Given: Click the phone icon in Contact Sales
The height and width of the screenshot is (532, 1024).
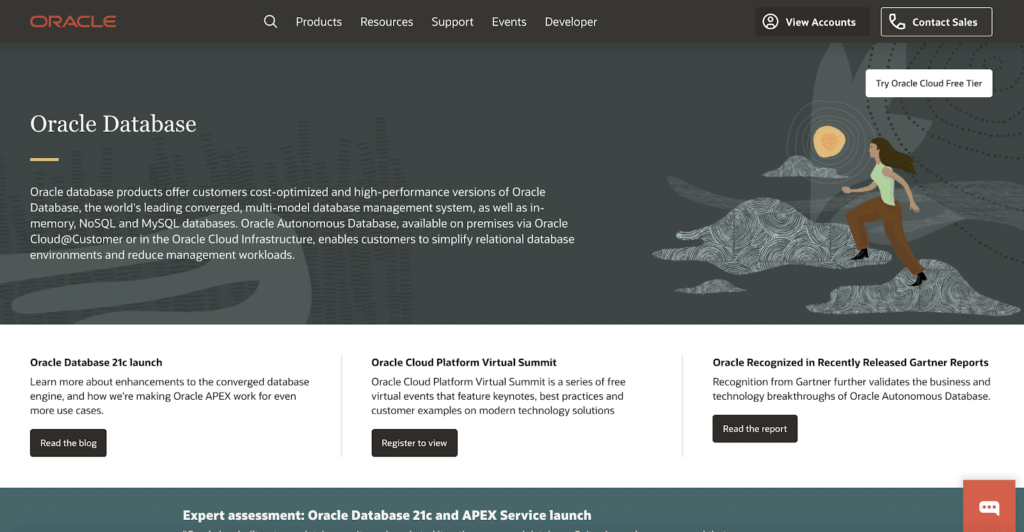Looking at the screenshot, I should 897,22.
